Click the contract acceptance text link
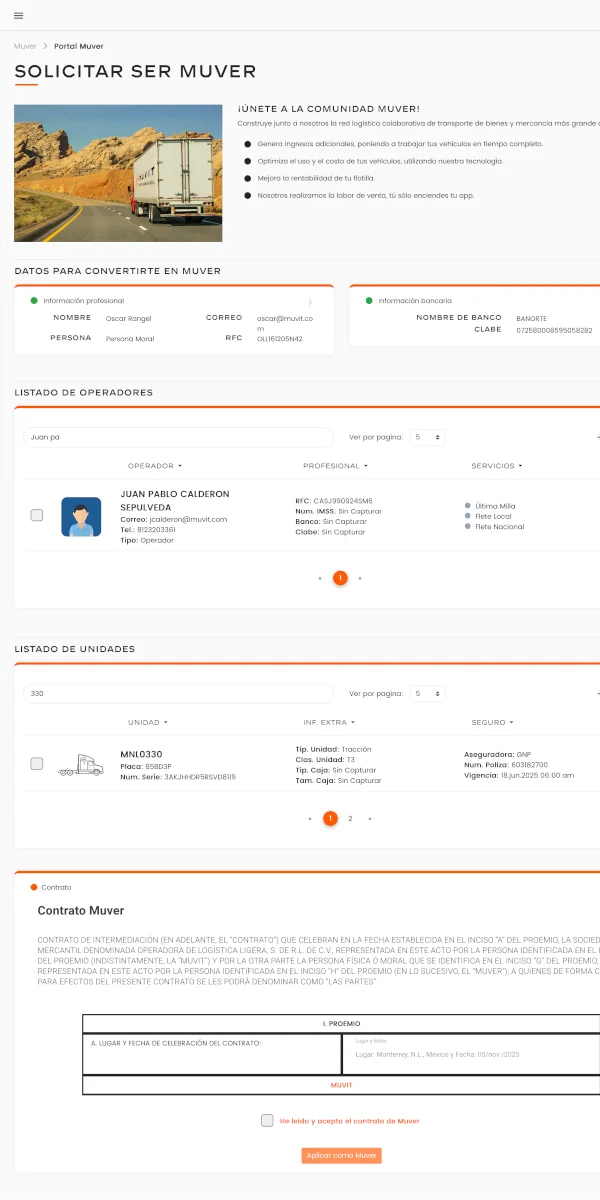This screenshot has height=1200, width=600. pyautogui.click(x=349, y=1121)
